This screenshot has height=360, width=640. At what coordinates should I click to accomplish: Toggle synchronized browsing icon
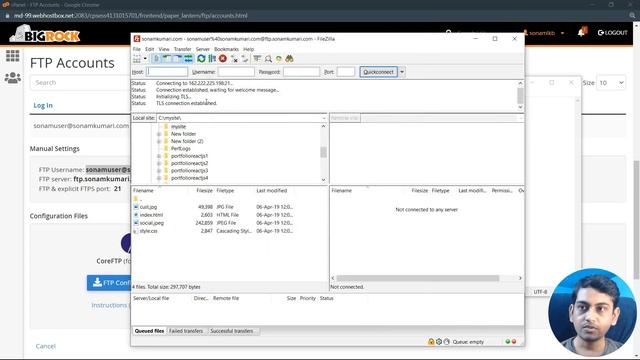tap(279, 59)
